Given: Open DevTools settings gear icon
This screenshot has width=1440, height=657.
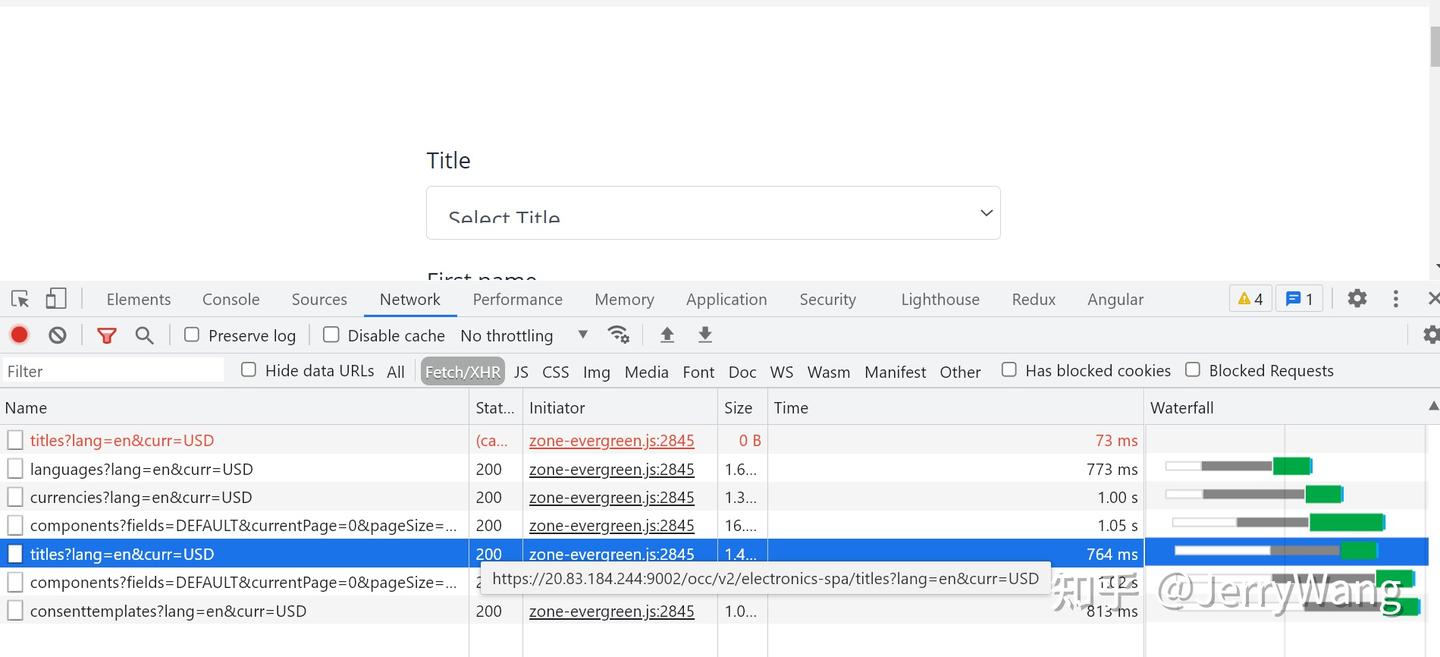Looking at the screenshot, I should (x=1356, y=298).
